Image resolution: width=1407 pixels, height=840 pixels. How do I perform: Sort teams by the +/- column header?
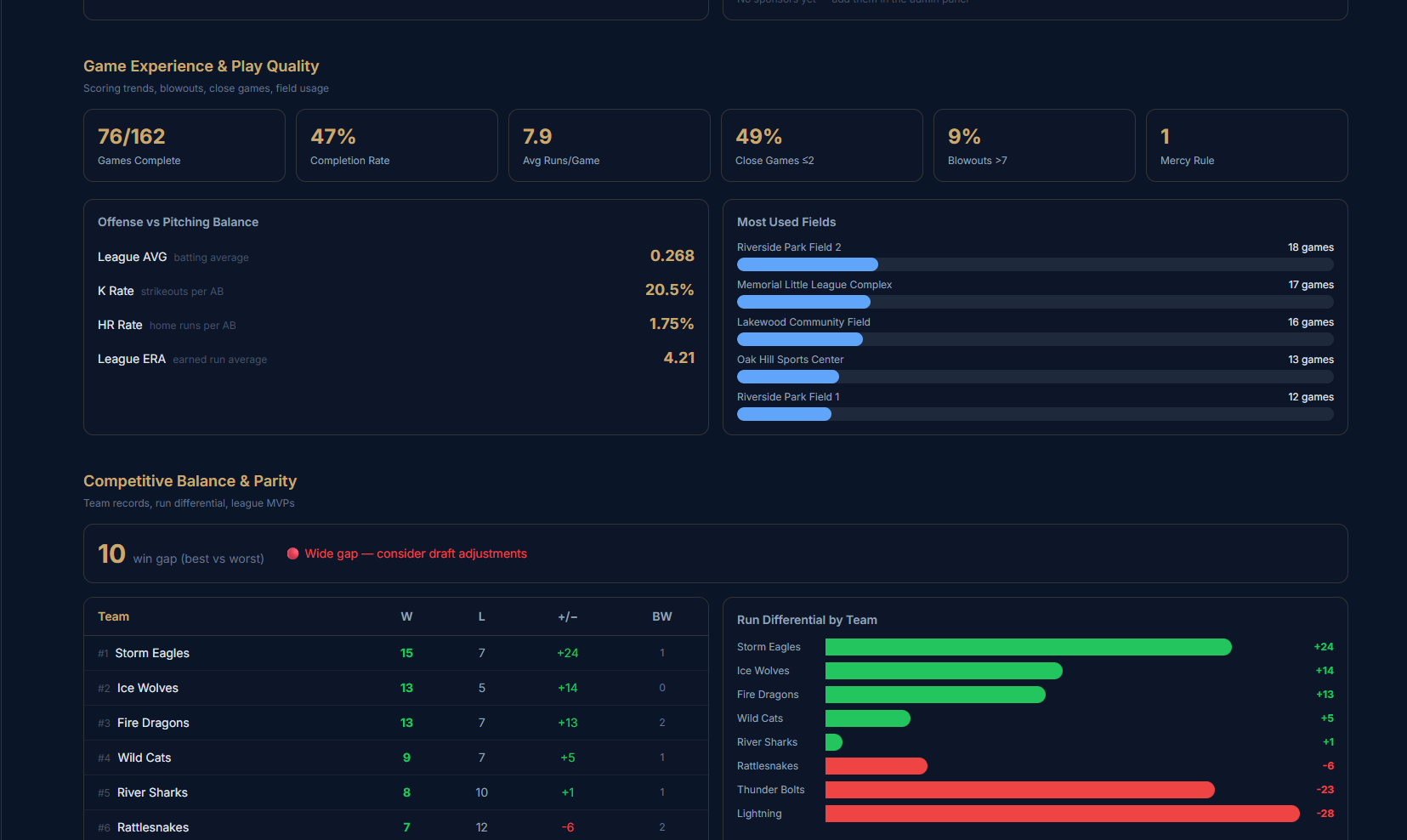tap(567, 616)
